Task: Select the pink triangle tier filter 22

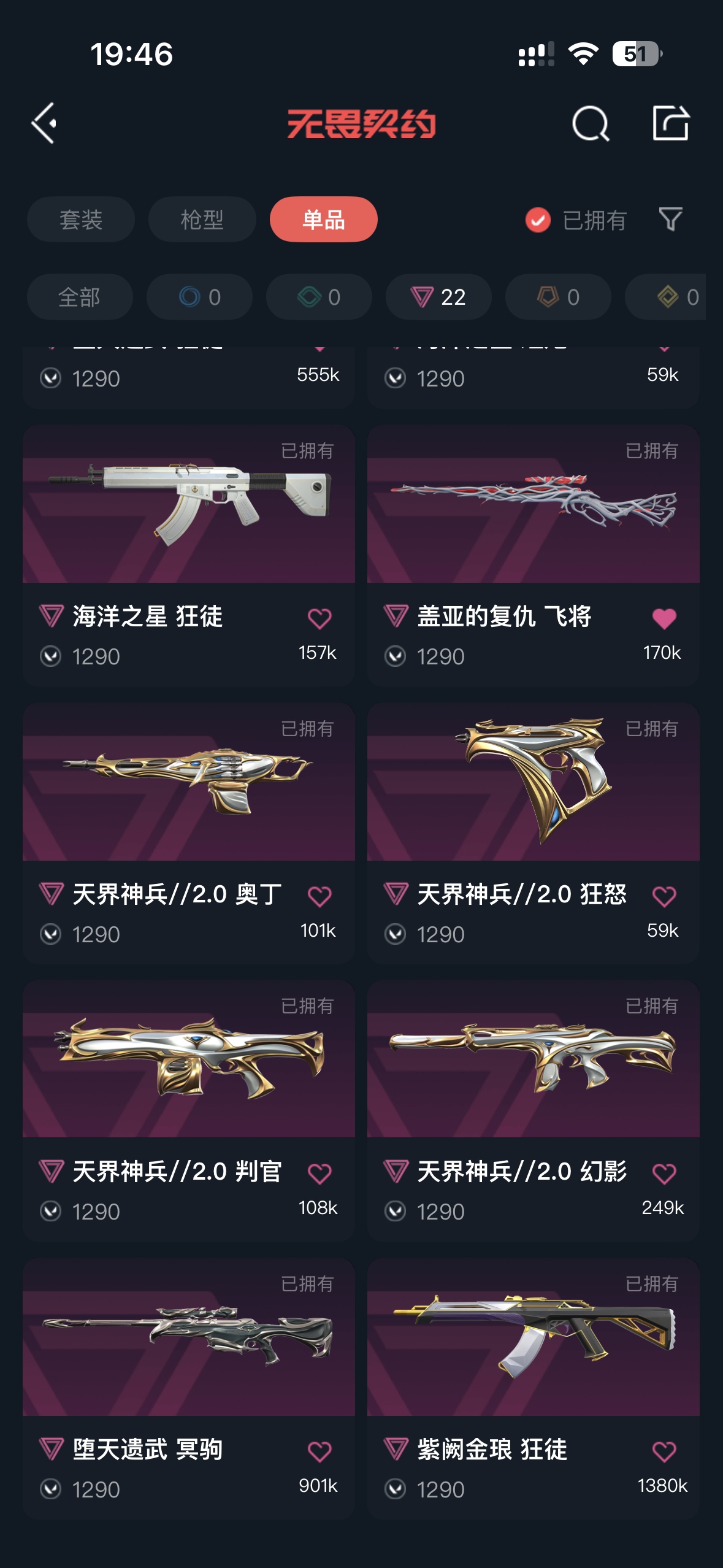Action: pyautogui.click(x=438, y=297)
